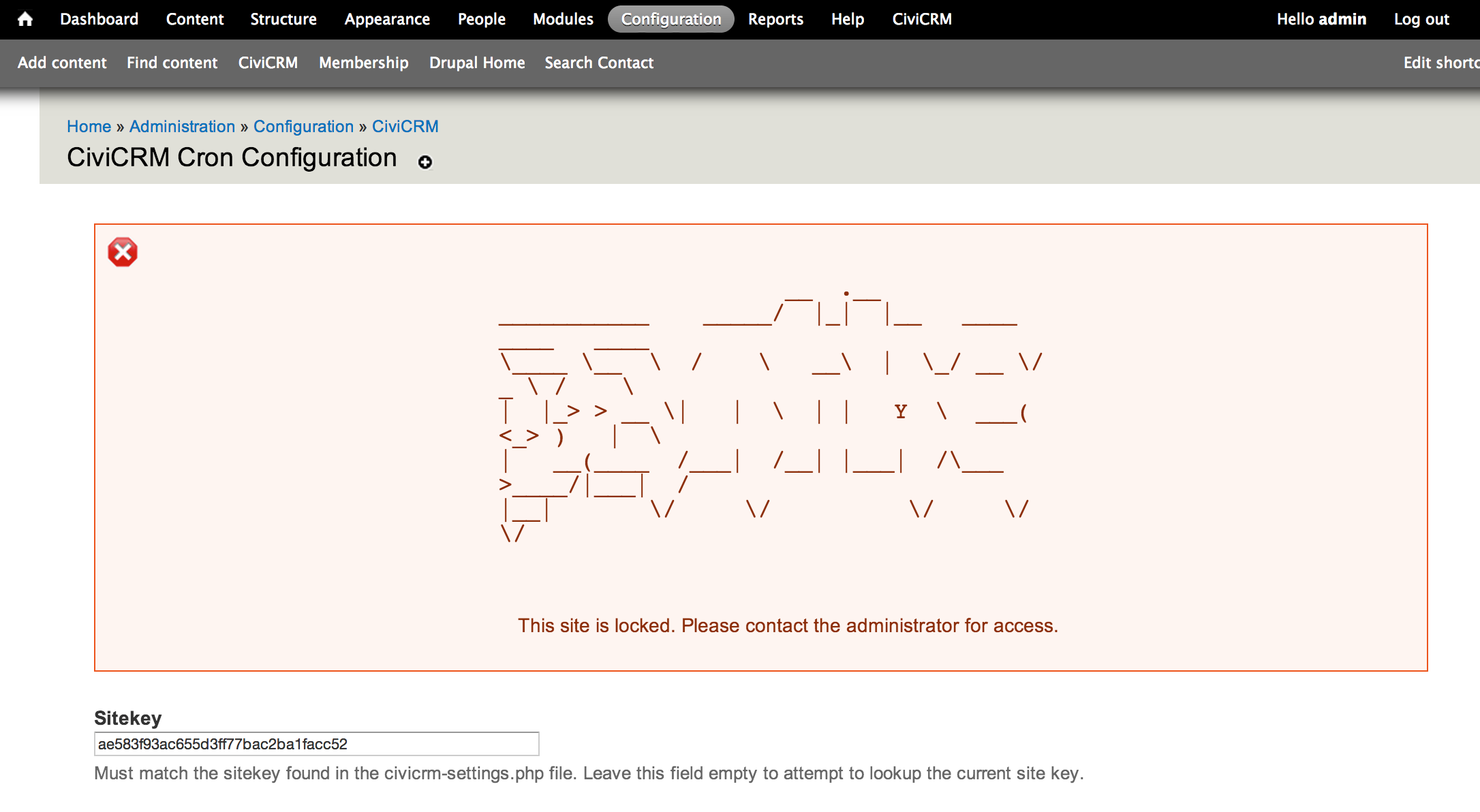Screen dimensions: 1480x812
Task: Open the Reports admin menu
Action: coord(775,19)
